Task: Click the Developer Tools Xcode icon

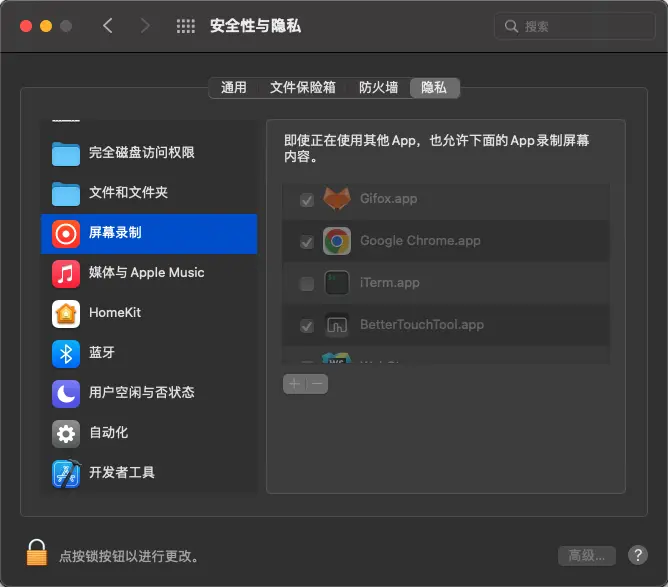Action: pos(66,474)
